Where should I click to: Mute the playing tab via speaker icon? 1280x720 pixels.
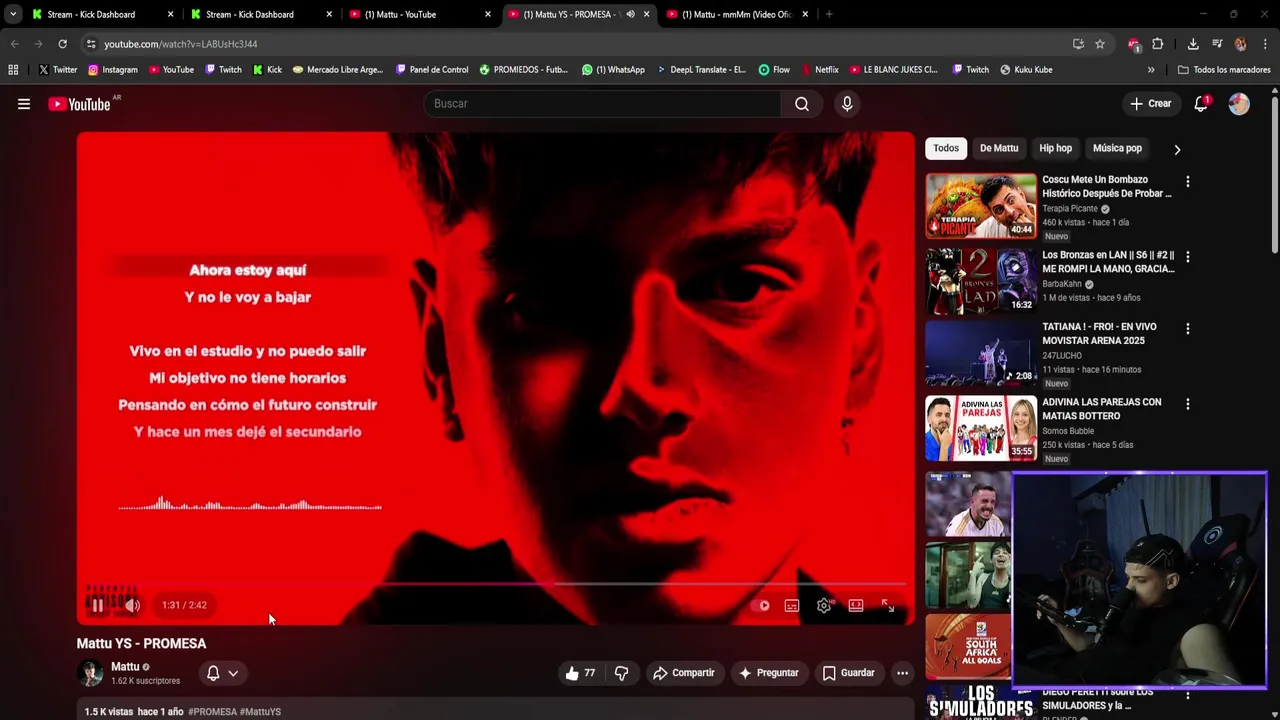(630, 14)
